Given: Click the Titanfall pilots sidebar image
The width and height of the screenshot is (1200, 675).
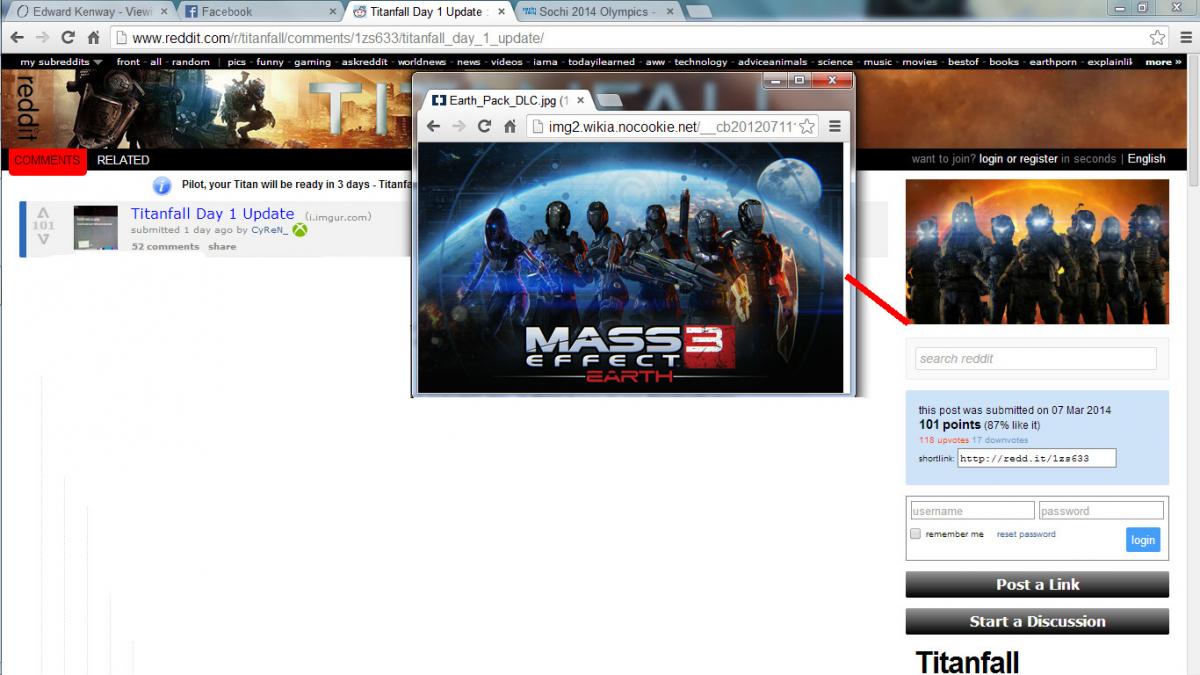Looking at the screenshot, I should click(x=1037, y=252).
